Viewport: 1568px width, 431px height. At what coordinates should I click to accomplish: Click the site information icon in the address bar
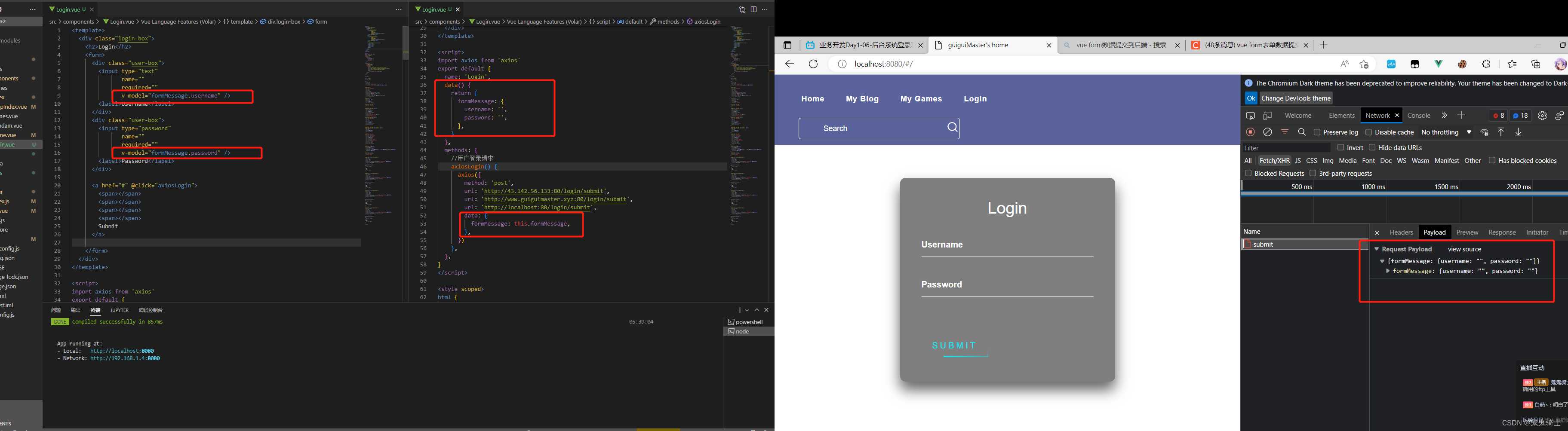coord(842,64)
